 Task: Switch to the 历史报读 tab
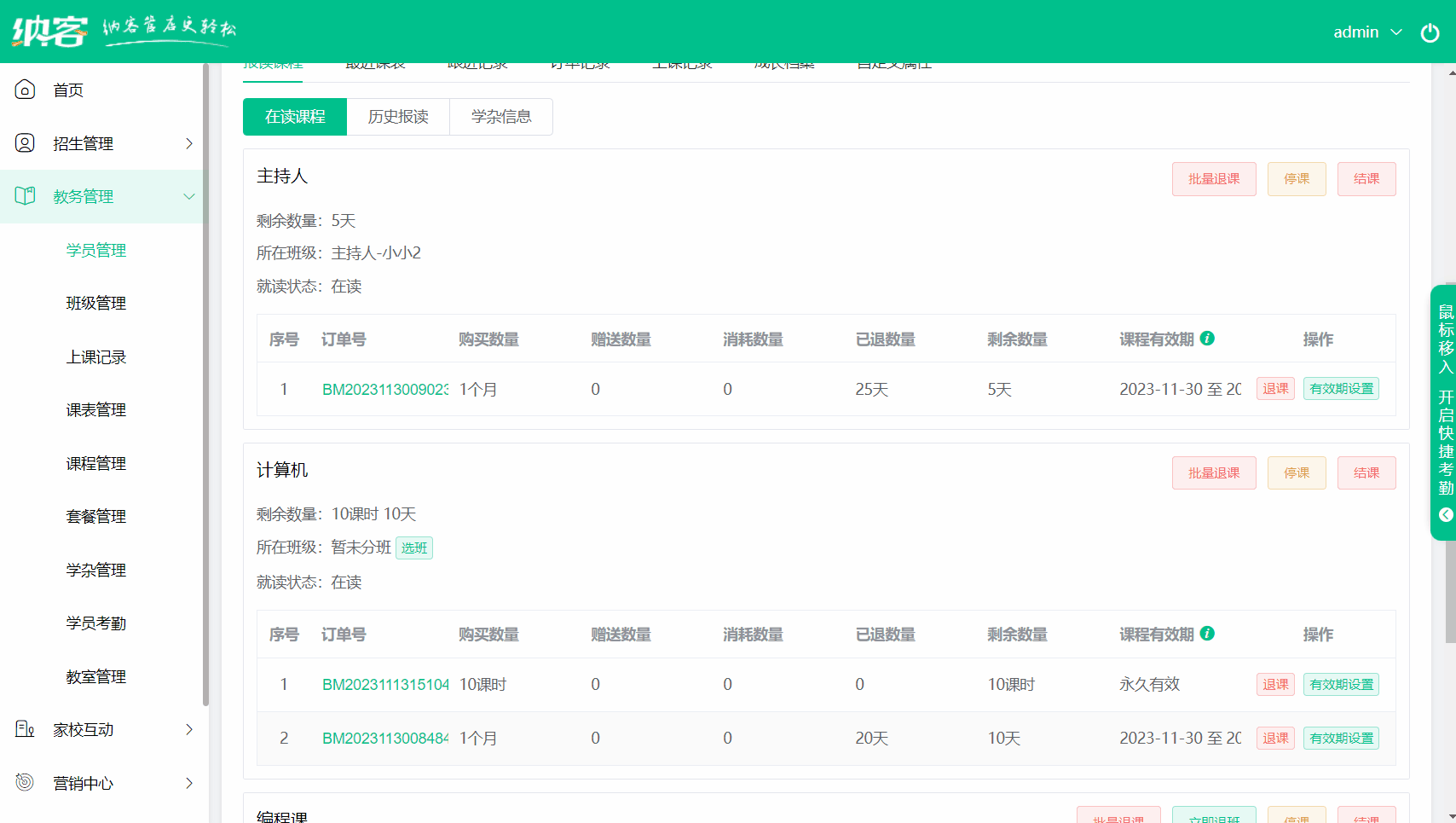pyautogui.click(x=398, y=117)
